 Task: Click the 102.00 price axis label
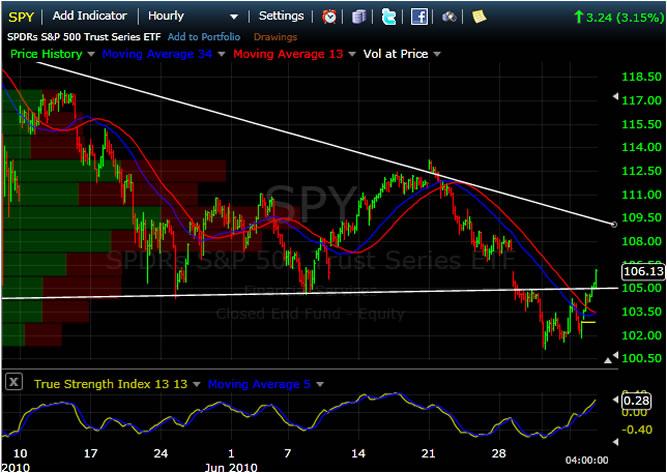641,335
